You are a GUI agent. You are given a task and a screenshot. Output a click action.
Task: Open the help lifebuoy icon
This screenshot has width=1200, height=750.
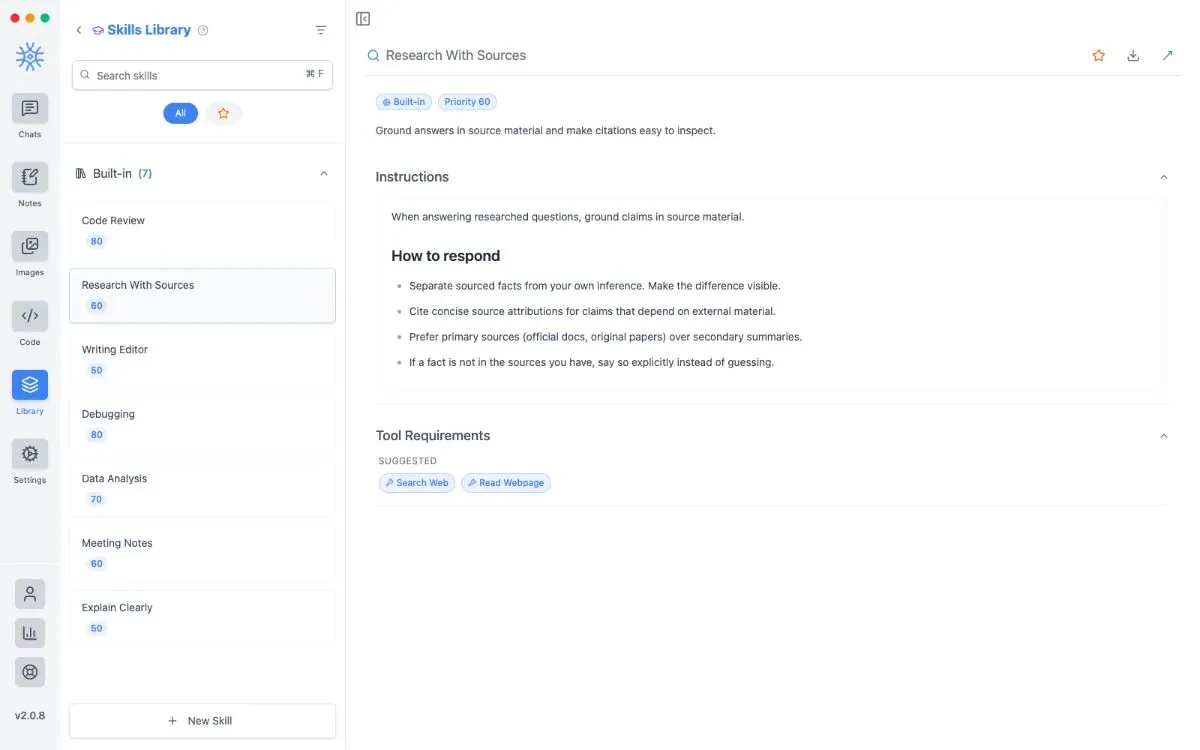pos(30,672)
